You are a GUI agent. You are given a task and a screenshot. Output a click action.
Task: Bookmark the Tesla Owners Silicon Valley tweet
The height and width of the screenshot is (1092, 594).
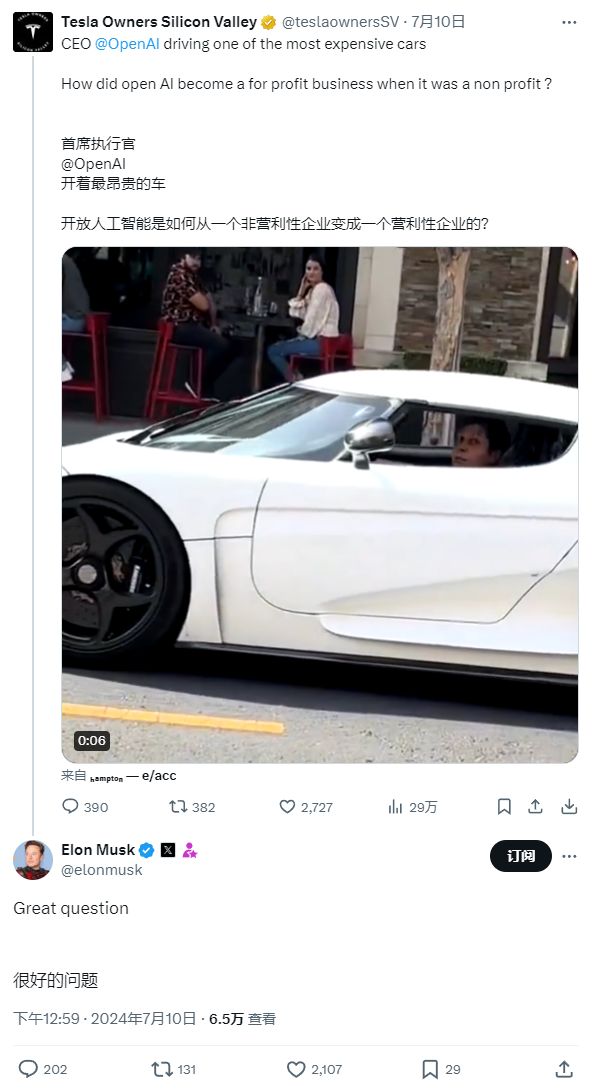(x=504, y=806)
